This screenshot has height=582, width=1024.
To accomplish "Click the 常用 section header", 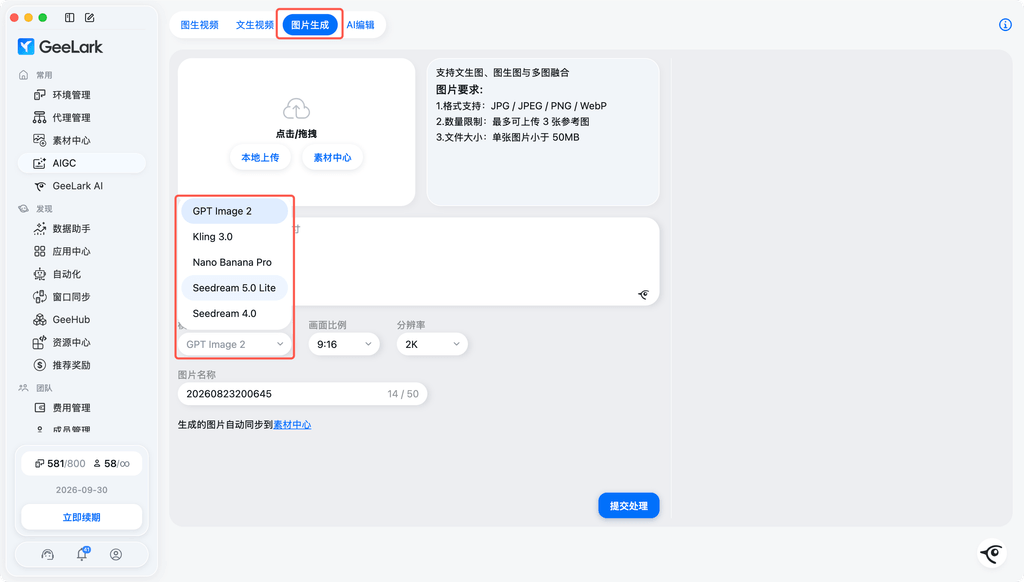I will (x=44, y=75).
